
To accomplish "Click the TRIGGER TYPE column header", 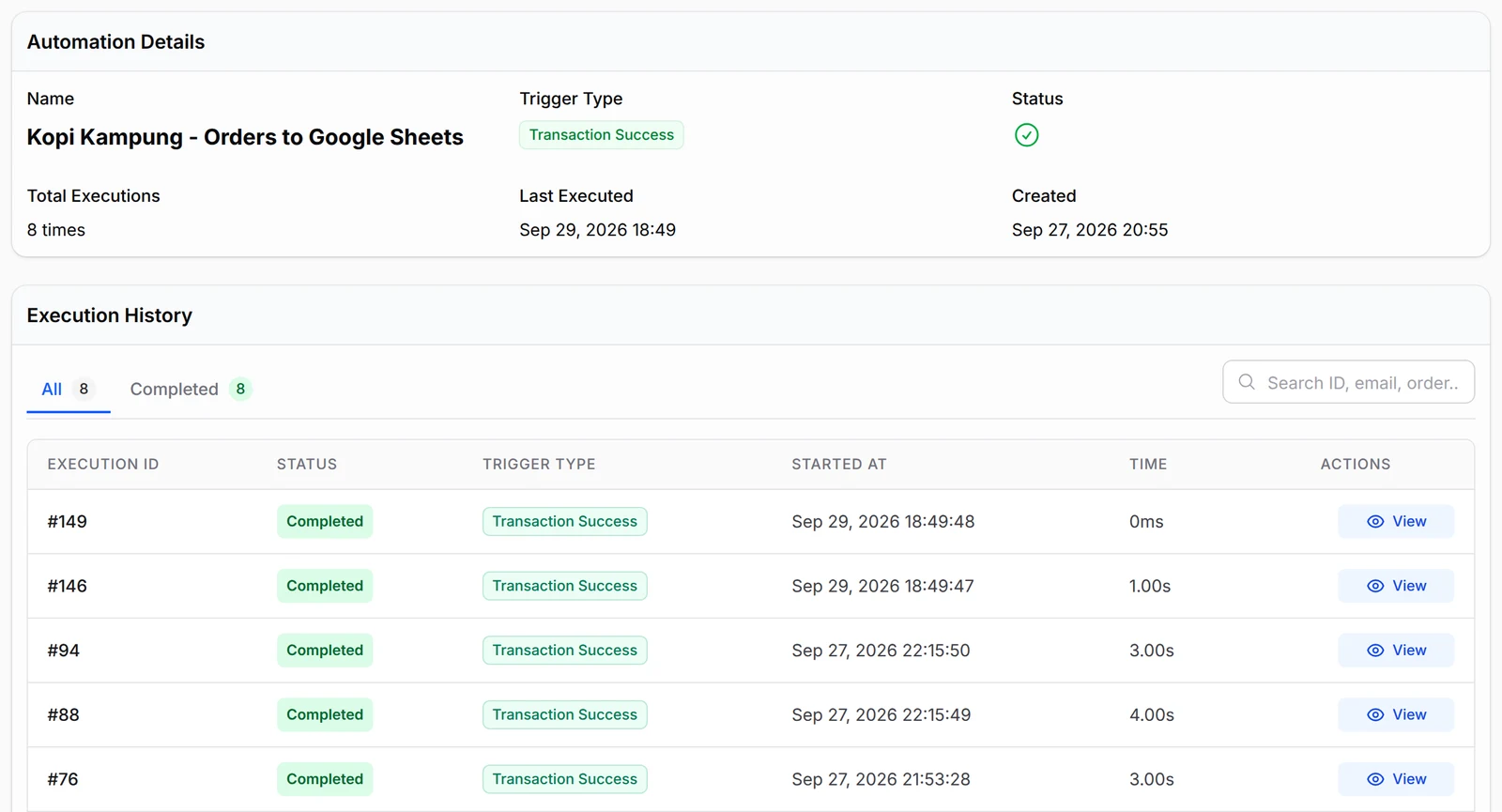I will click(539, 465).
